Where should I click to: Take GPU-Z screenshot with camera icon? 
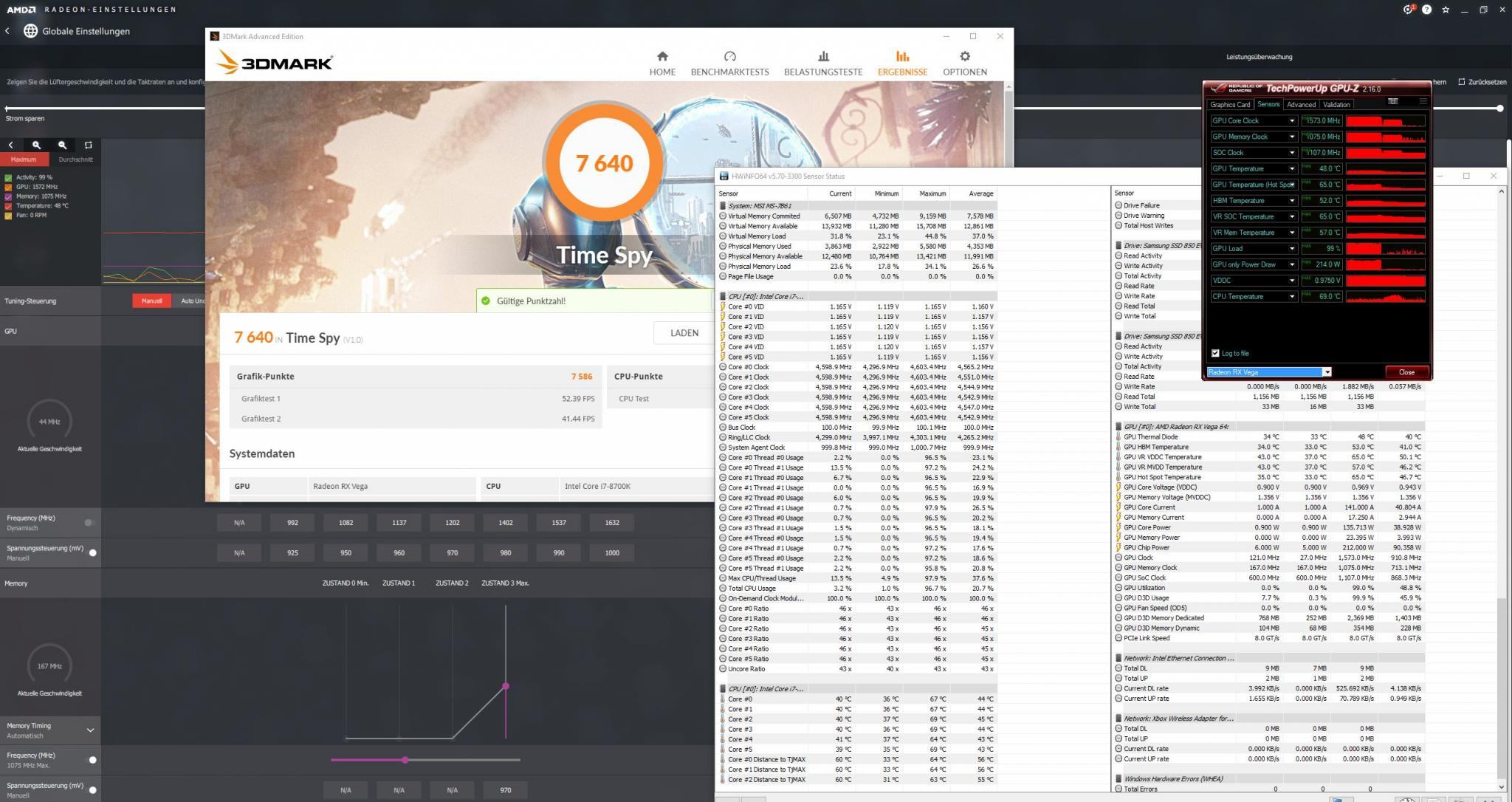(1392, 101)
